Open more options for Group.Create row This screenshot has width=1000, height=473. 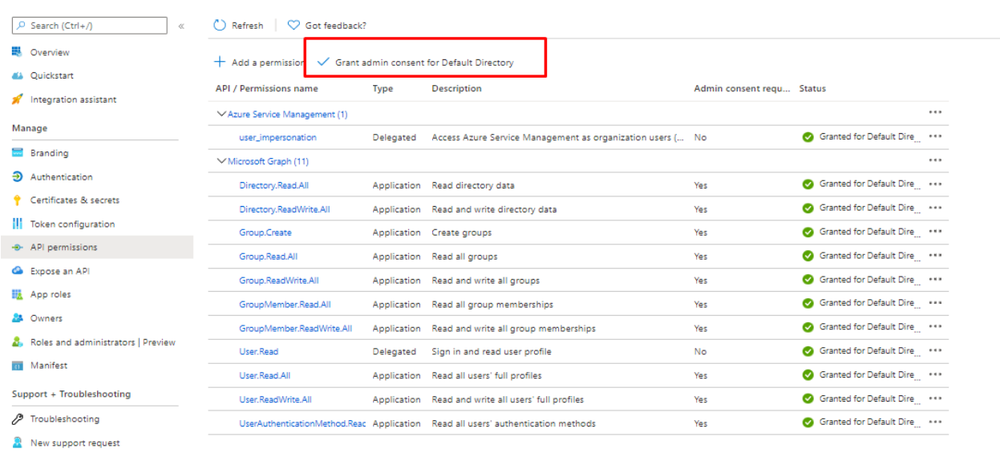point(935,232)
